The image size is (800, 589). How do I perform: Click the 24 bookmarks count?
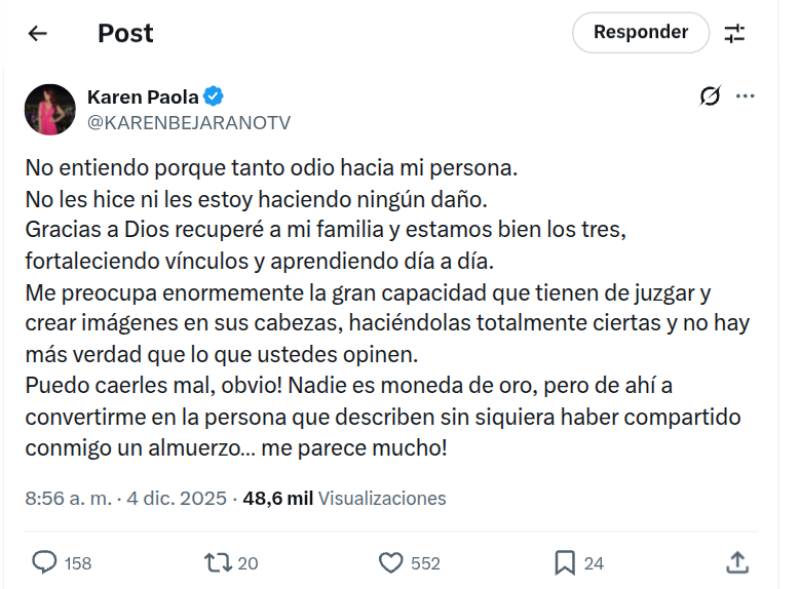coord(594,564)
